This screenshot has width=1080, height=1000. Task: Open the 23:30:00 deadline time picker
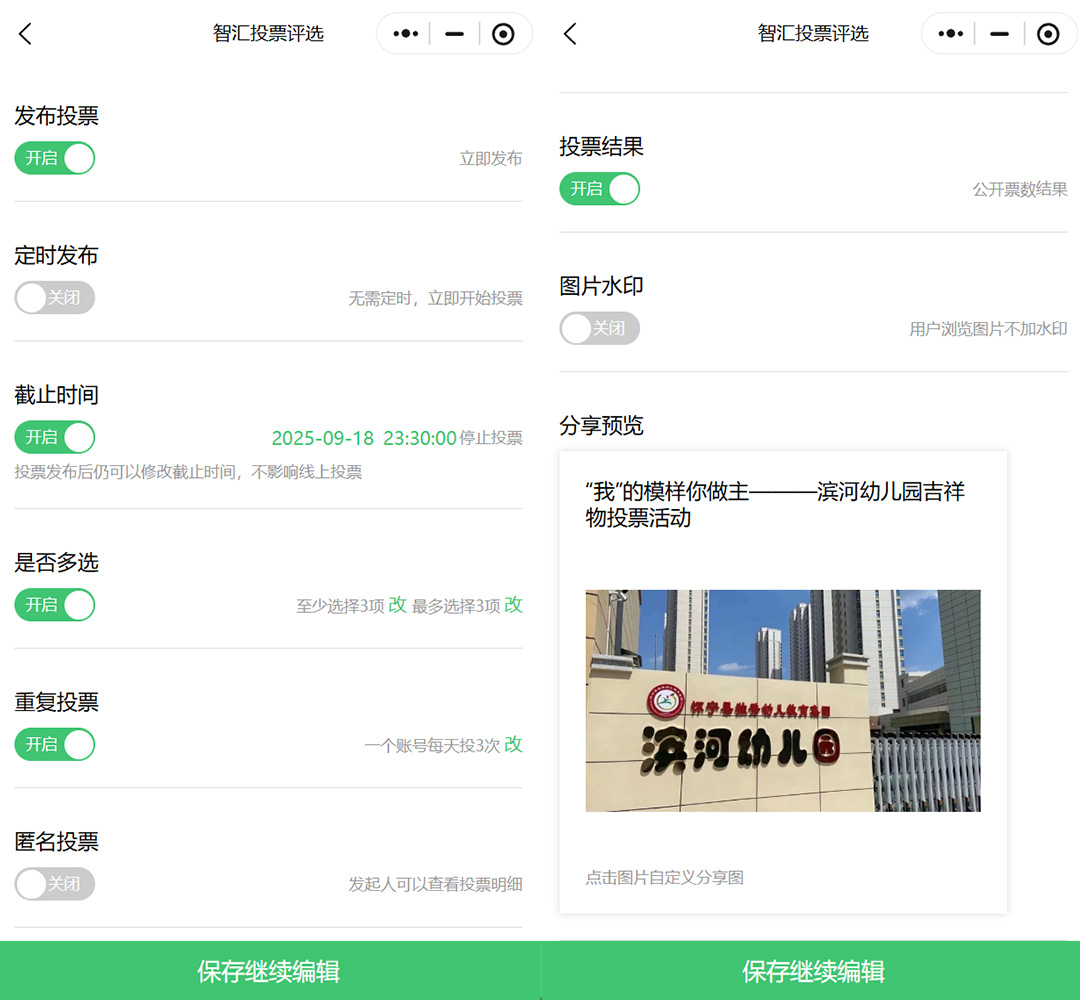(420, 438)
